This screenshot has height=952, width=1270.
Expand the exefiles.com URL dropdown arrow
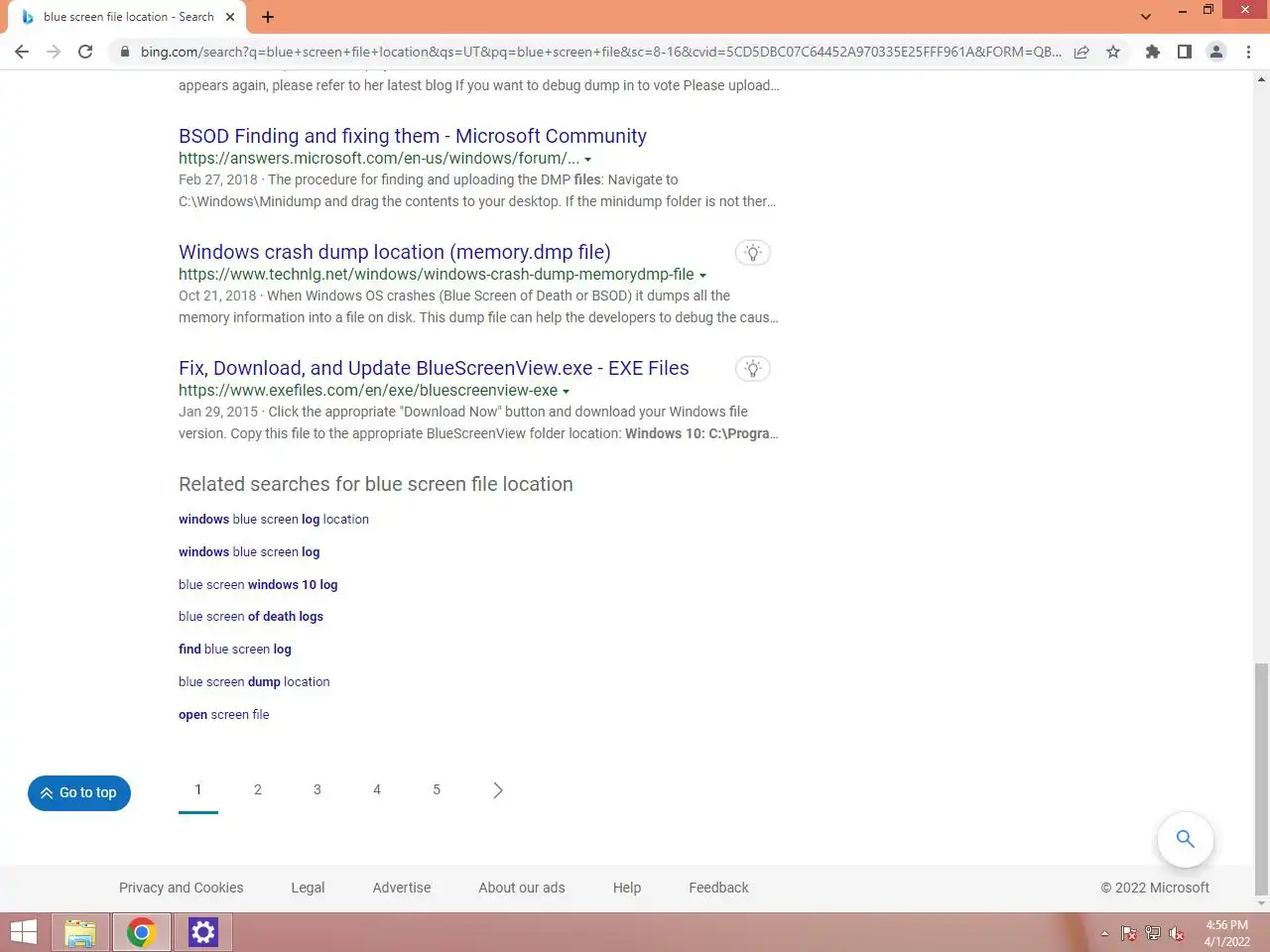pyautogui.click(x=566, y=392)
